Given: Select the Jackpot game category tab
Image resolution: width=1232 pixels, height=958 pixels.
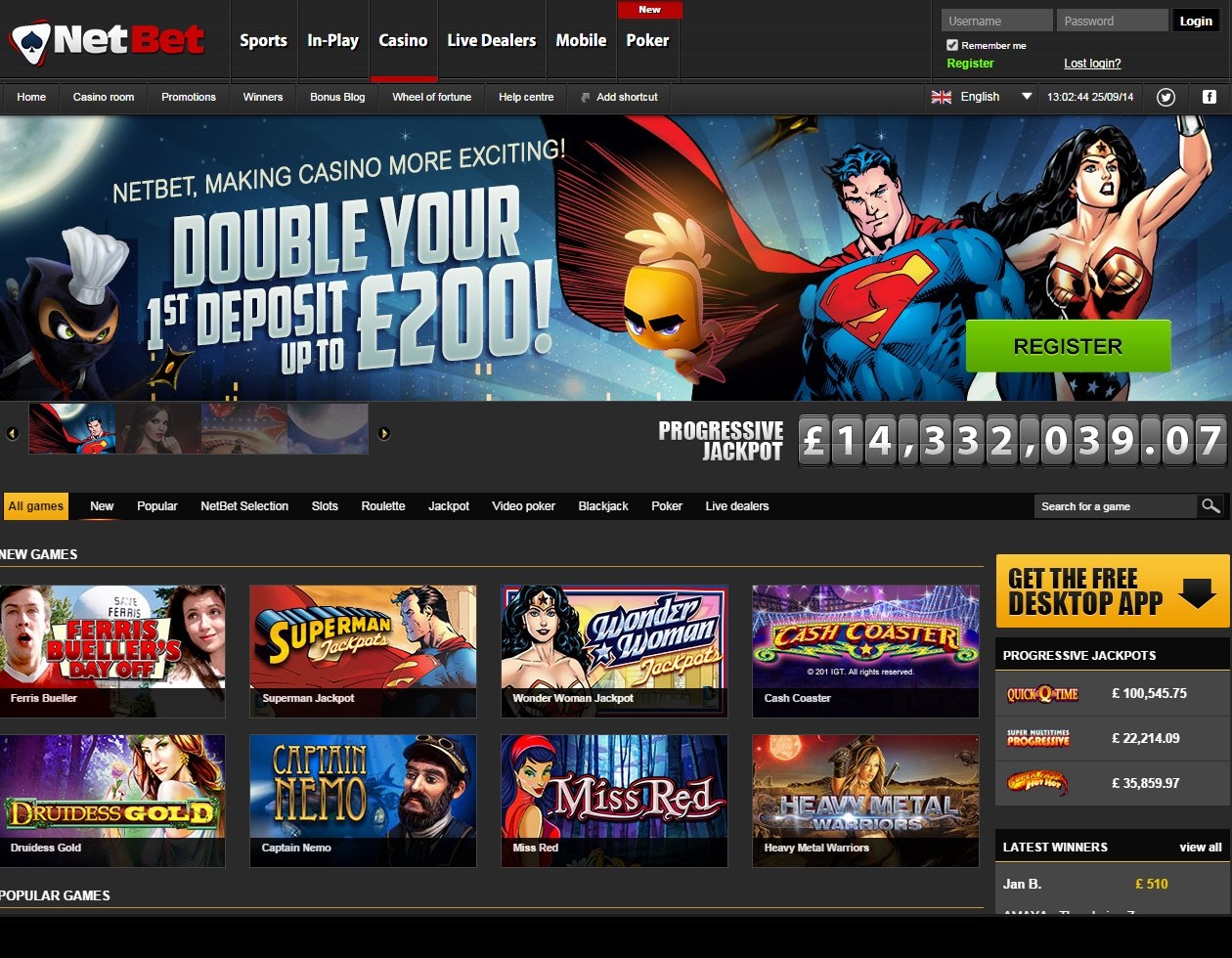Looking at the screenshot, I should (x=448, y=506).
